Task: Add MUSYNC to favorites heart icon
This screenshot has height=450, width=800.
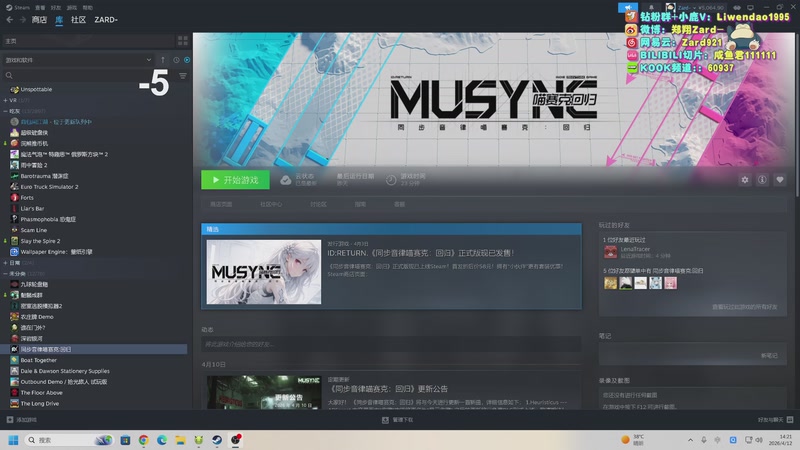Action: pos(780,180)
